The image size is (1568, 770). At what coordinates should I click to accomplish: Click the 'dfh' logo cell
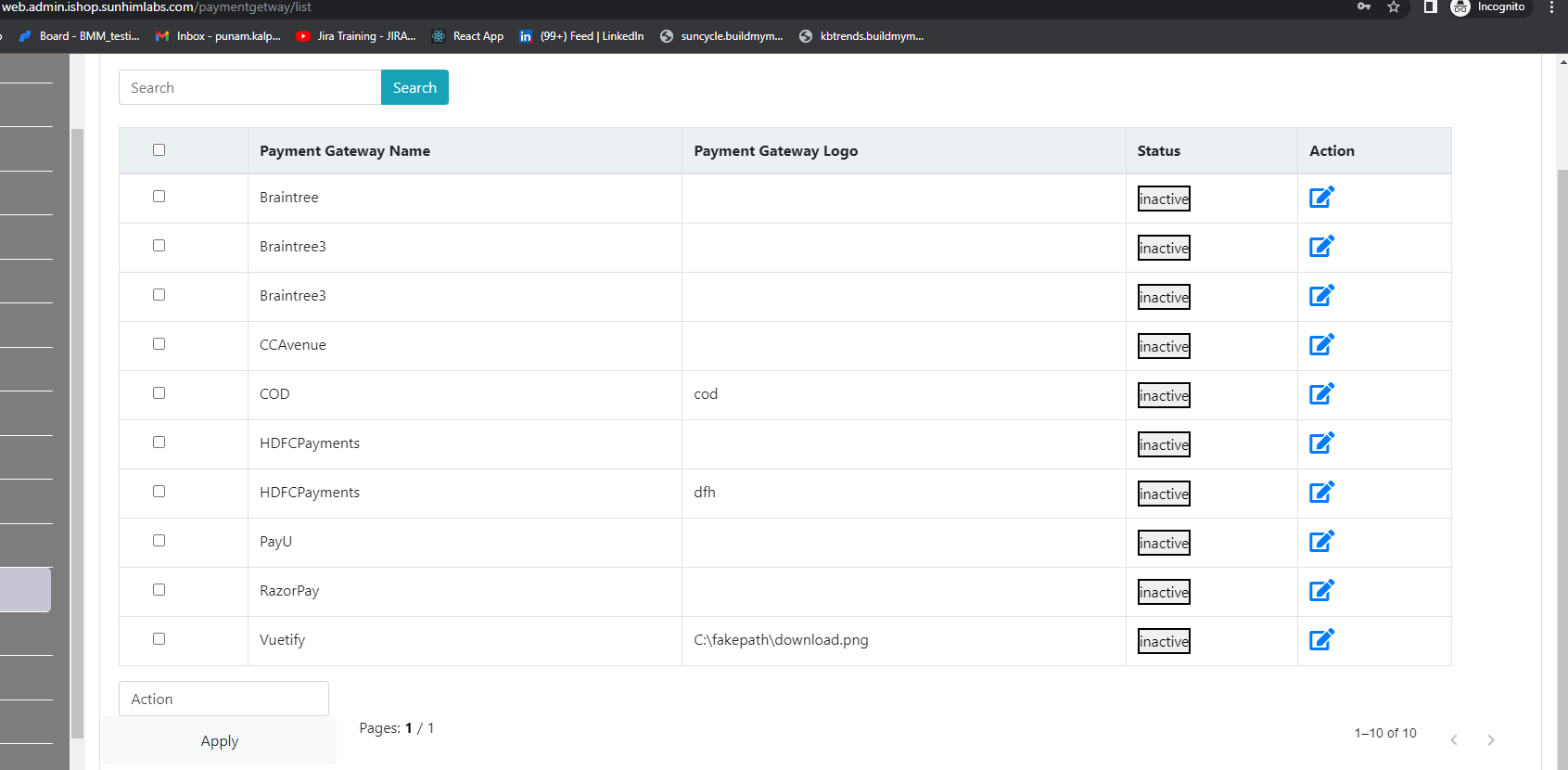(705, 493)
